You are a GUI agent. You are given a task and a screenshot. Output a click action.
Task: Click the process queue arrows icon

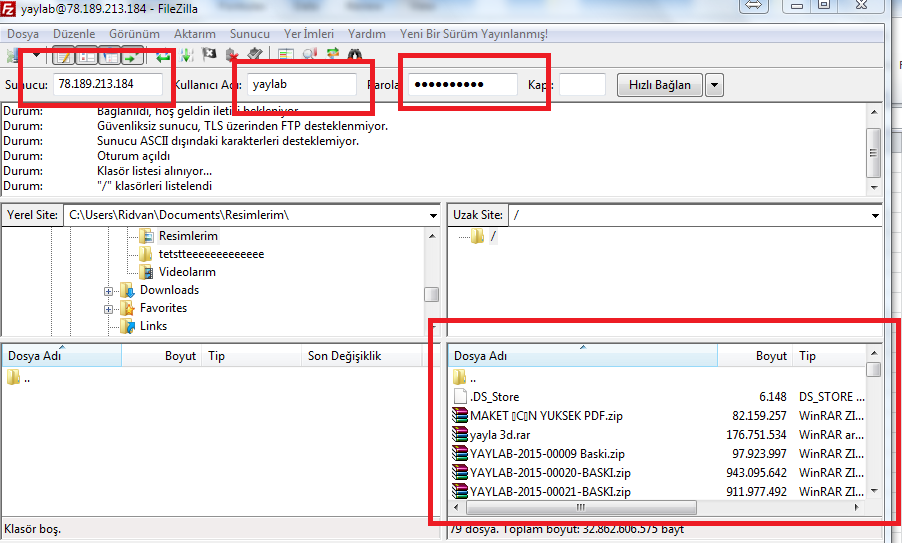[186, 55]
